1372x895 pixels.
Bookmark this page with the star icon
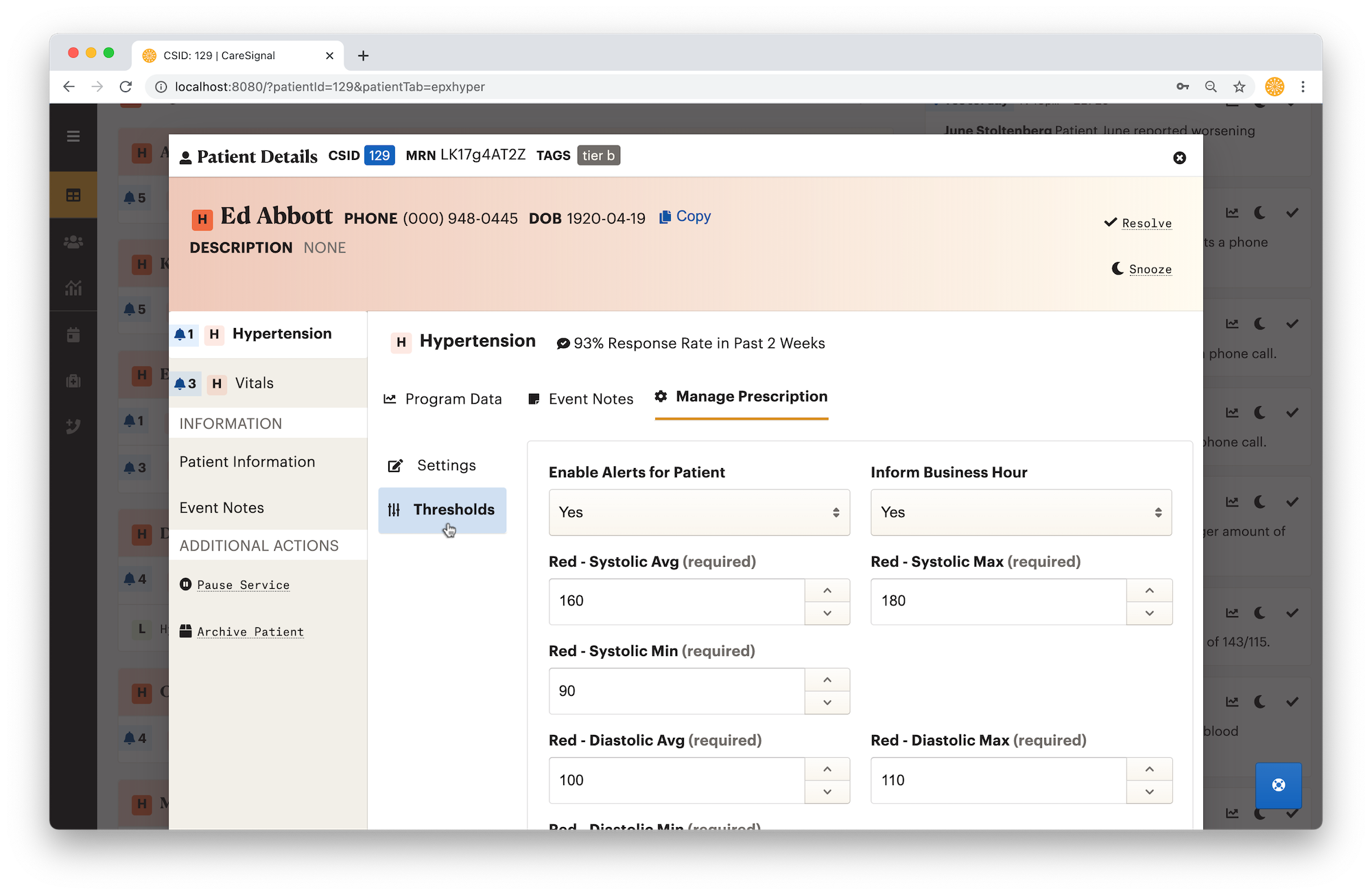[x=1239, y=86]
